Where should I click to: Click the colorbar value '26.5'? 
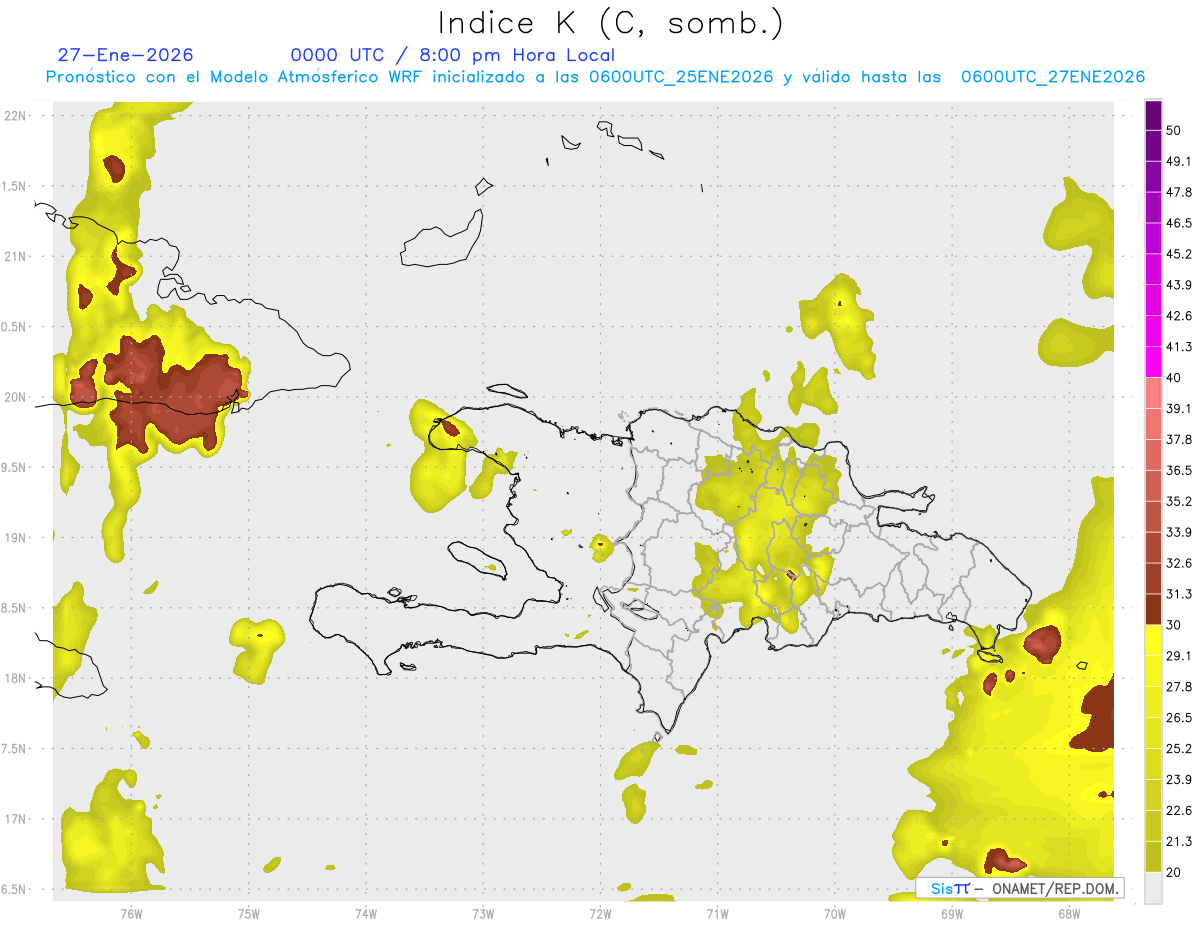(x=1179, y=718)
